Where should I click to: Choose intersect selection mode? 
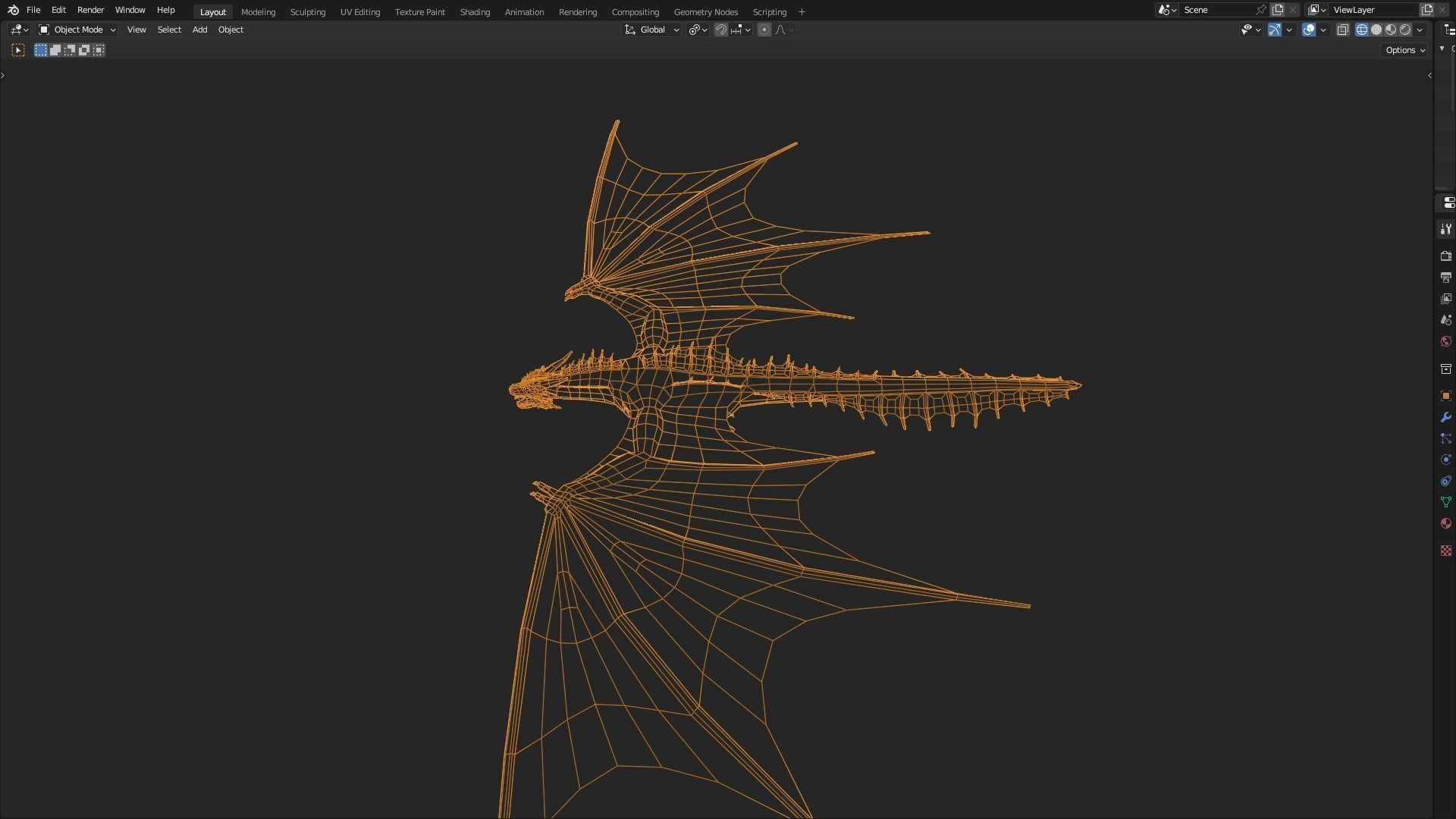[99, 50]
